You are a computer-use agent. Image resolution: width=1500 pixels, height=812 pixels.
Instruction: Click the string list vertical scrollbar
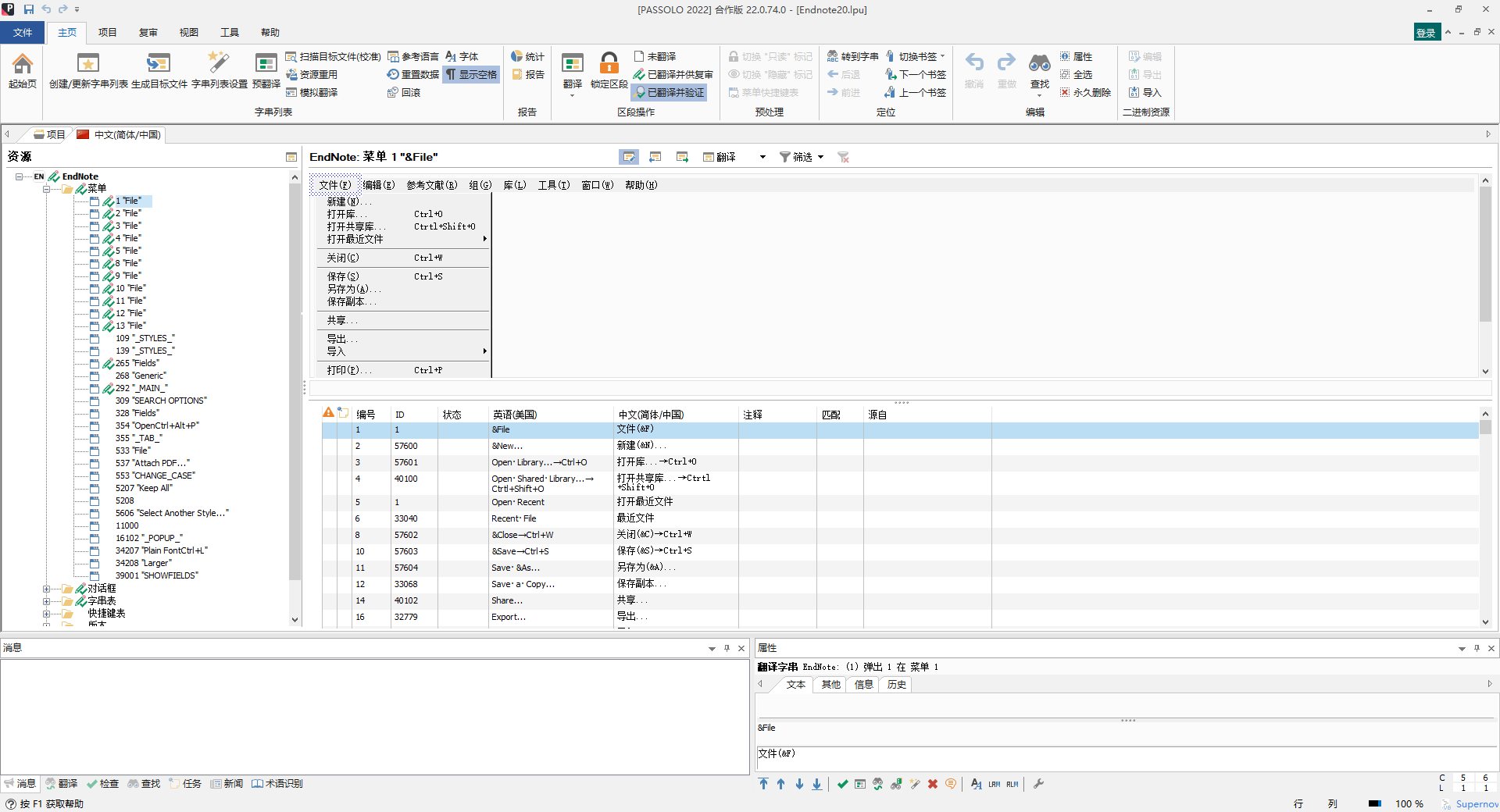coord(1485,518)
